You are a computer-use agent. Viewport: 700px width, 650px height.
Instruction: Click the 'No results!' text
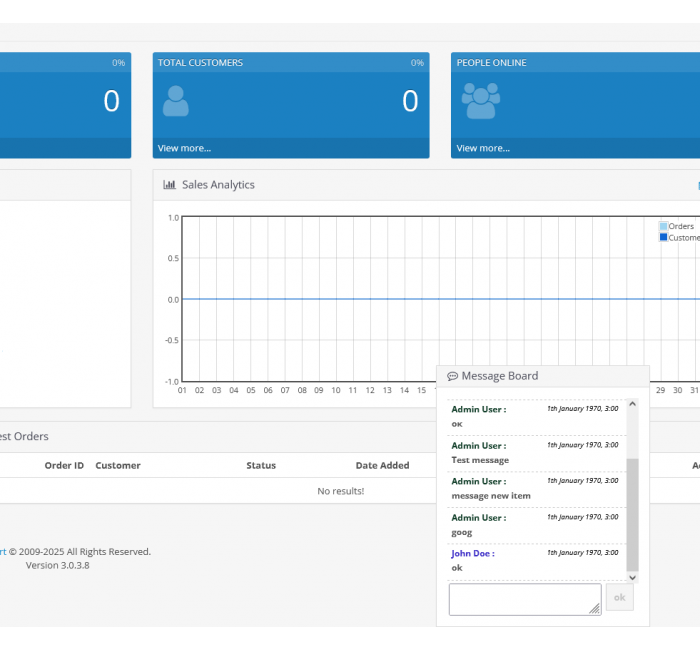pyautogui.click(x=341, y=491)
